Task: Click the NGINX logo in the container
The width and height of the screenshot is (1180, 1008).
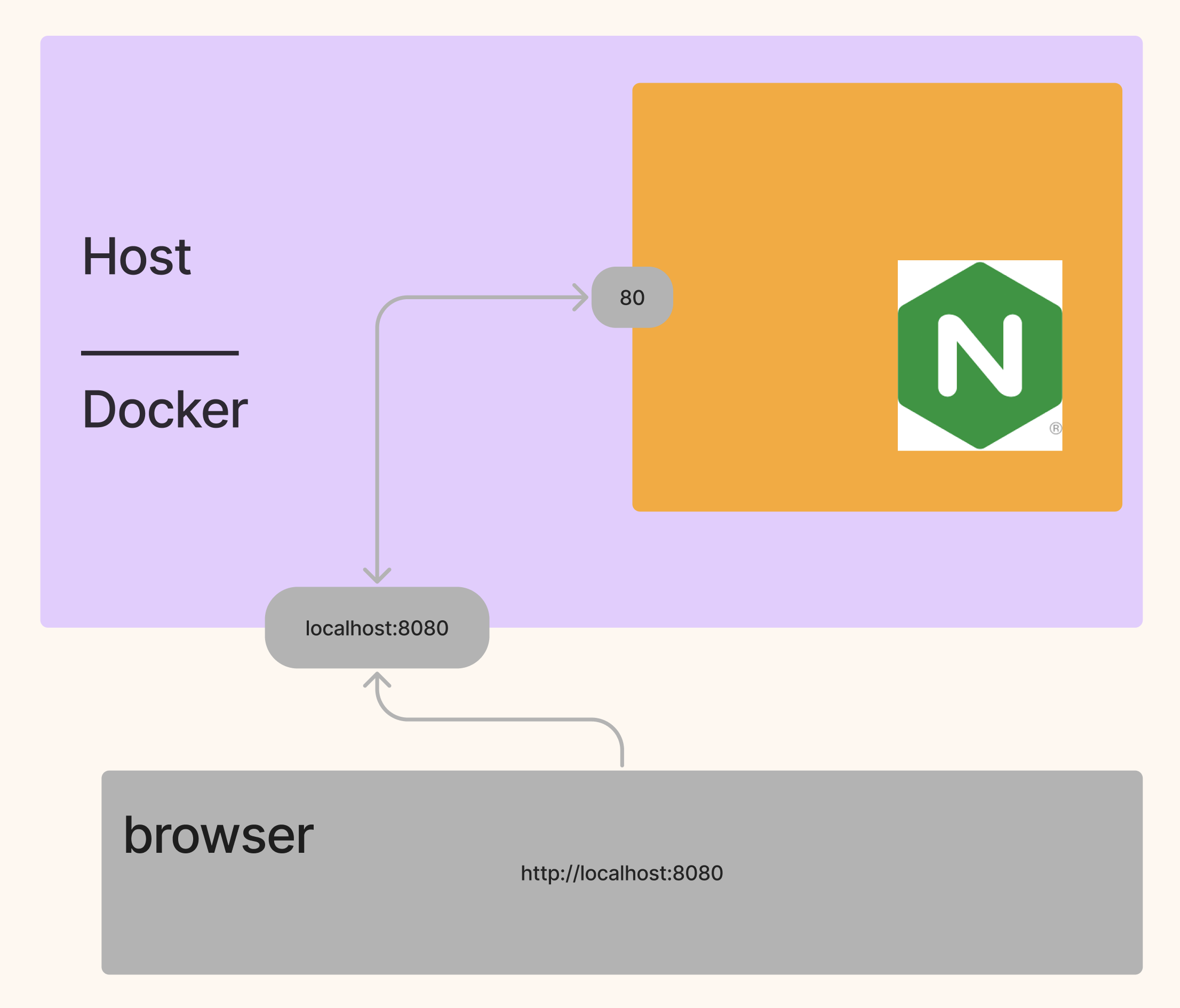Action: click(x=979, y=355)
